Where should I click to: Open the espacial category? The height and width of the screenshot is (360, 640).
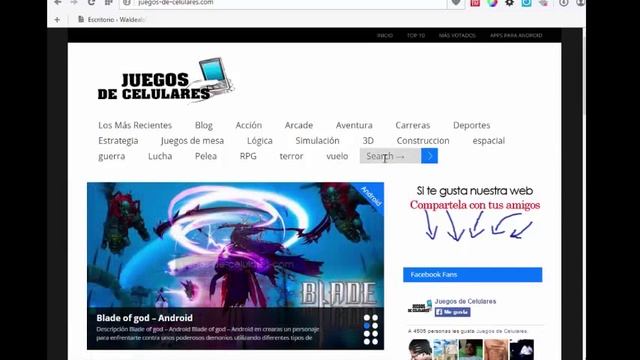[x=489, y=141]
